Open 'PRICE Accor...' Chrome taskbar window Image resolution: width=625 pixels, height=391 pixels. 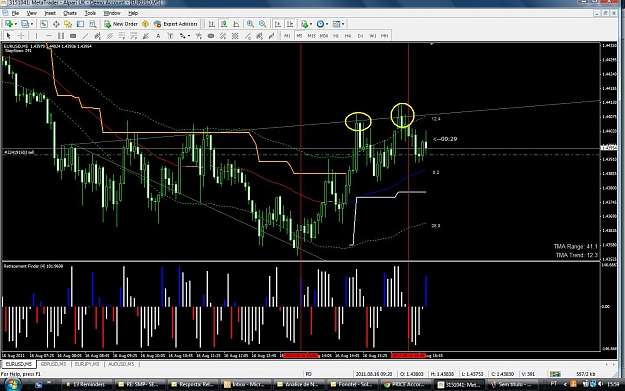tap(406, 385)
